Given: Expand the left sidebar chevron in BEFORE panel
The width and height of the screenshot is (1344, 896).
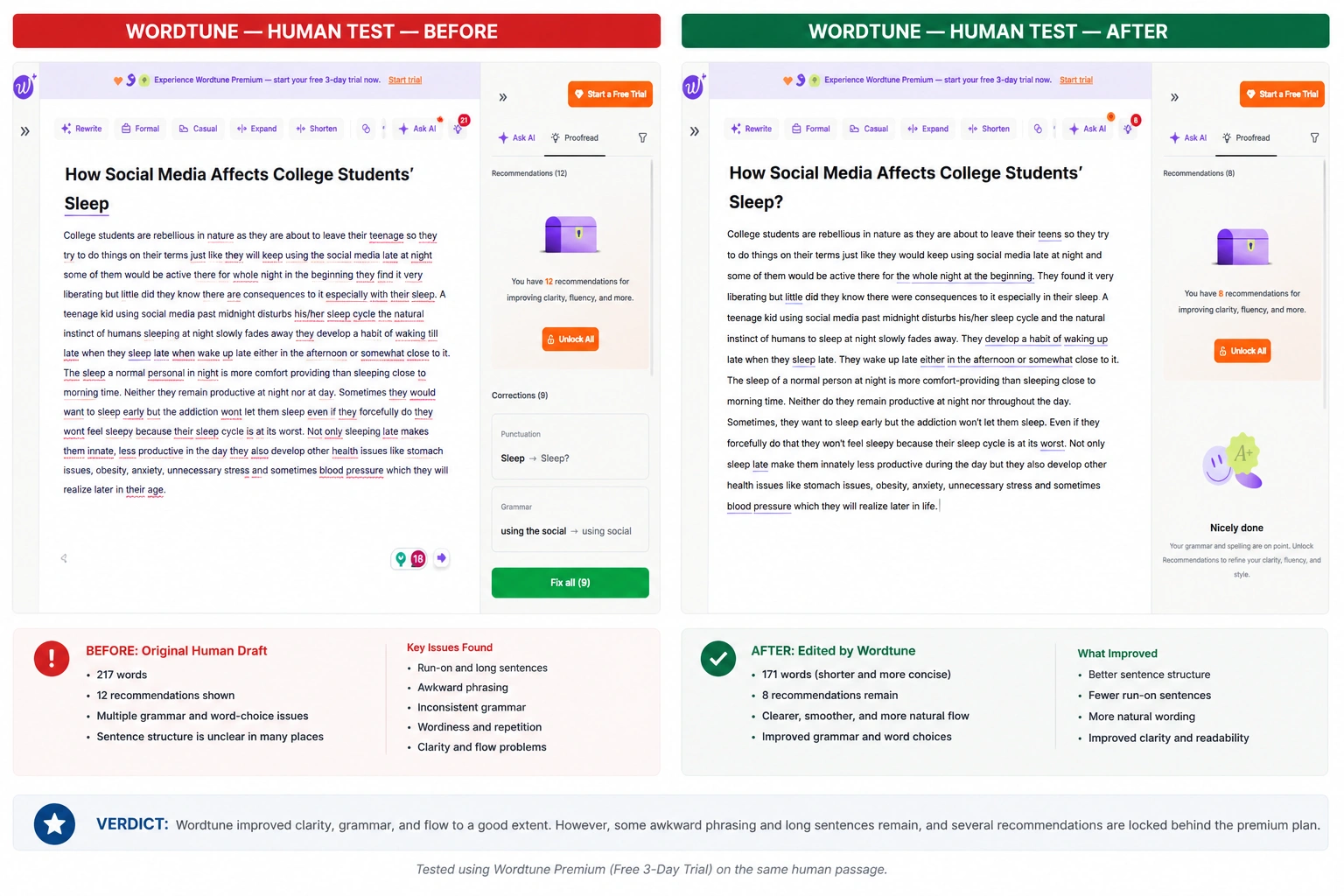Looking at the screenshot, I should coord(25,131).
